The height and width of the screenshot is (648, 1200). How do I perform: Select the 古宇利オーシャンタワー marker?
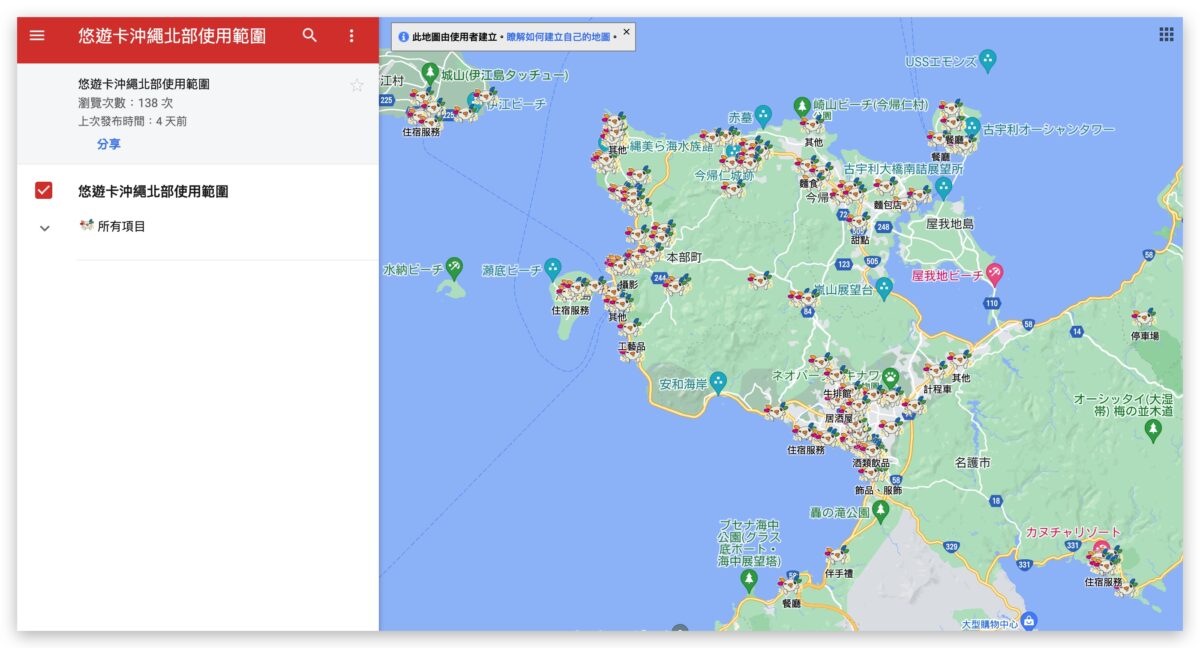pyautogui.click(x=972, y=128)
